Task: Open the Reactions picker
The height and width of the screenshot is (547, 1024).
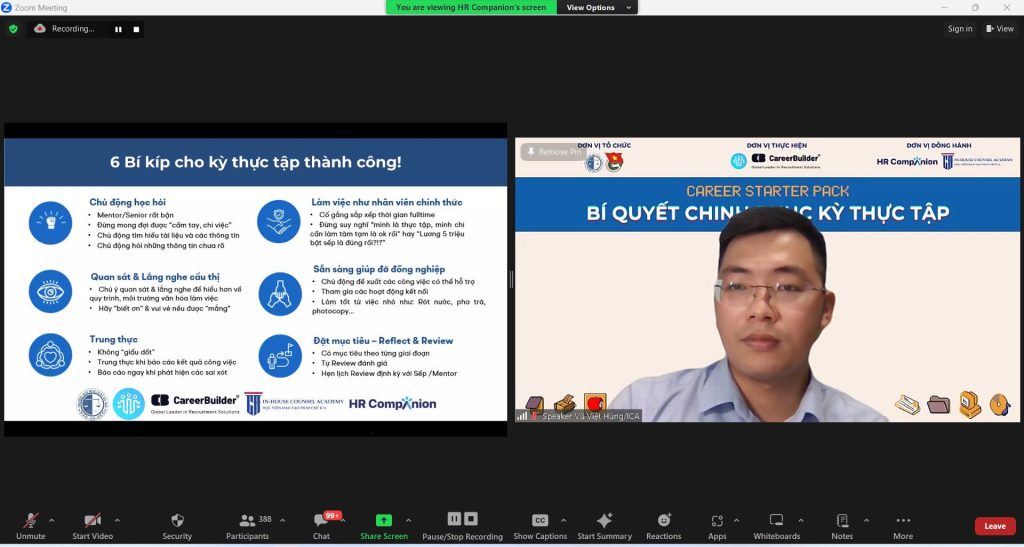Action: pos(663,521)
